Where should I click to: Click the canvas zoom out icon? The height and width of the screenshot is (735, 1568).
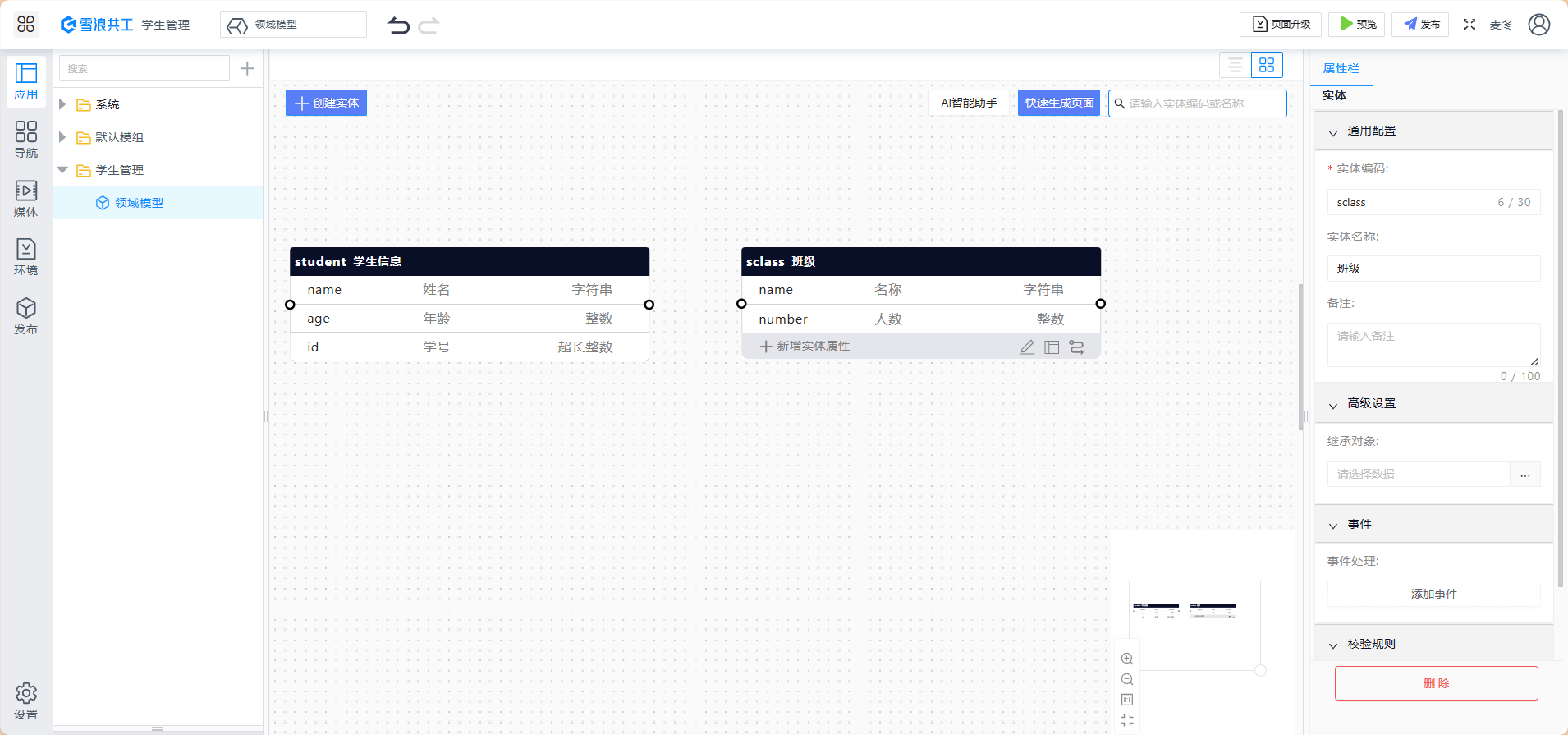(x=1127, y=679)
